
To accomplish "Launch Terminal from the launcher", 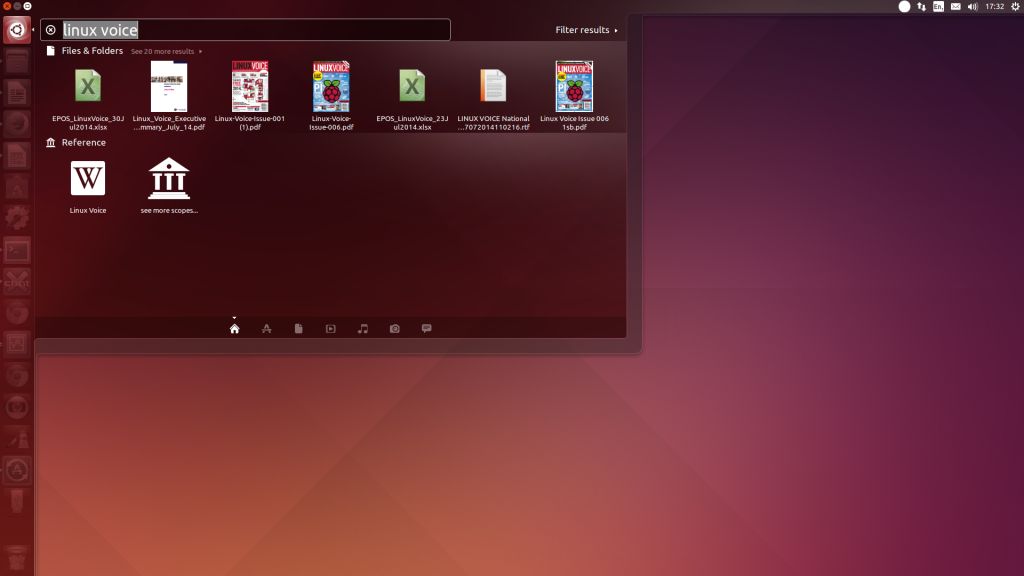I will pos(17,250).
